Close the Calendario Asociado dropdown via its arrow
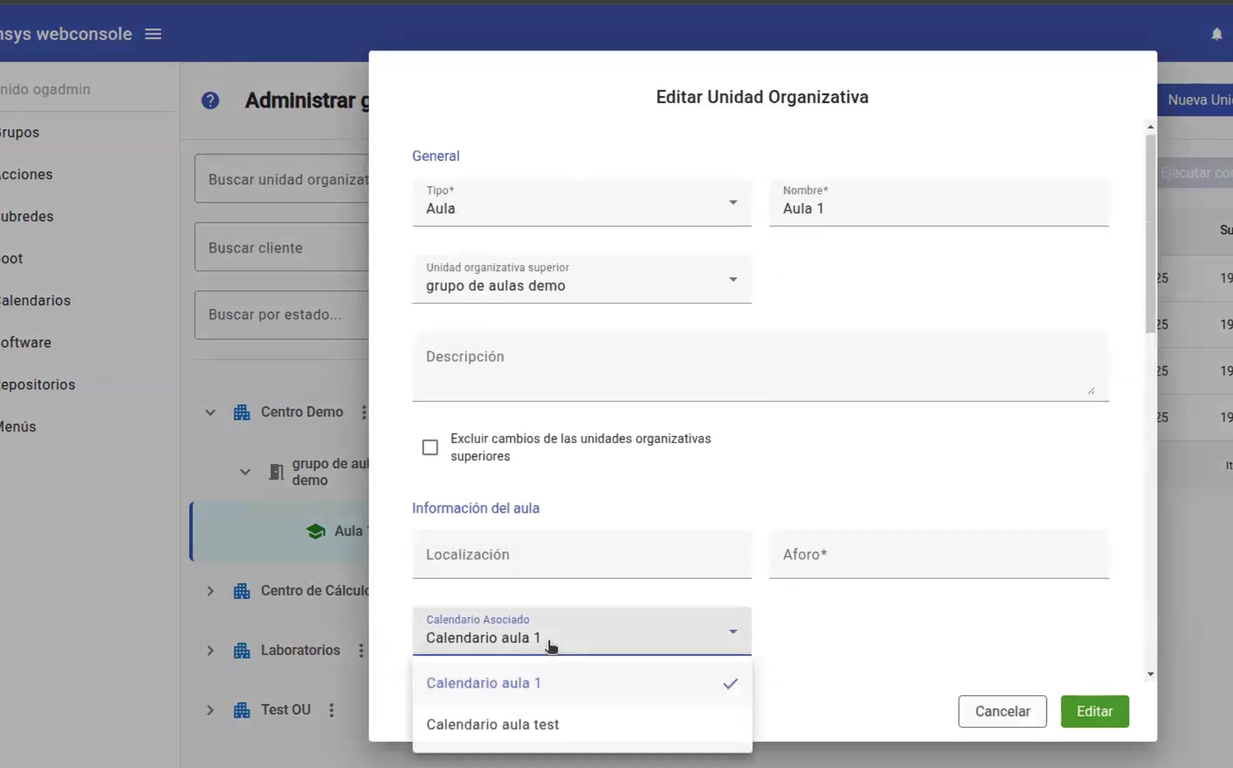 [x=733, y=632]
